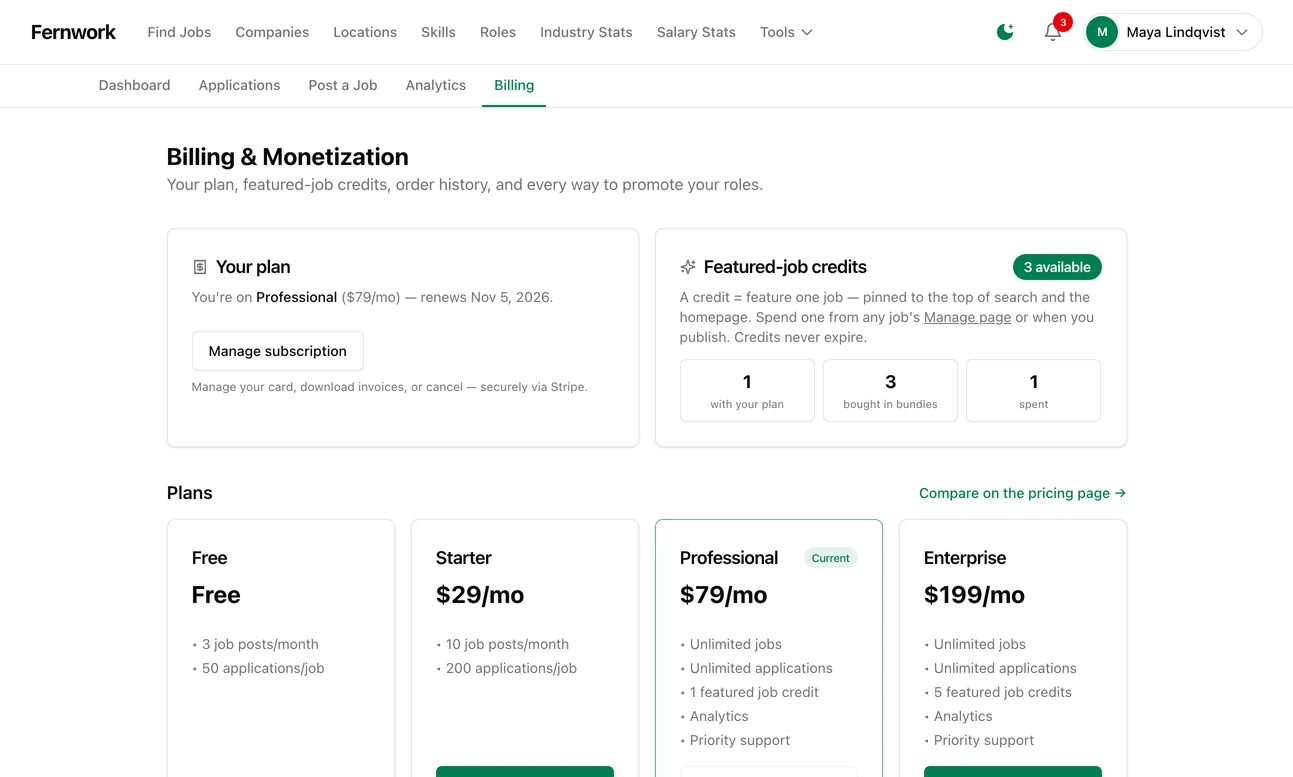Open the Companies nav item
This screenshot has width=1293, height=777.
point(272,32)
